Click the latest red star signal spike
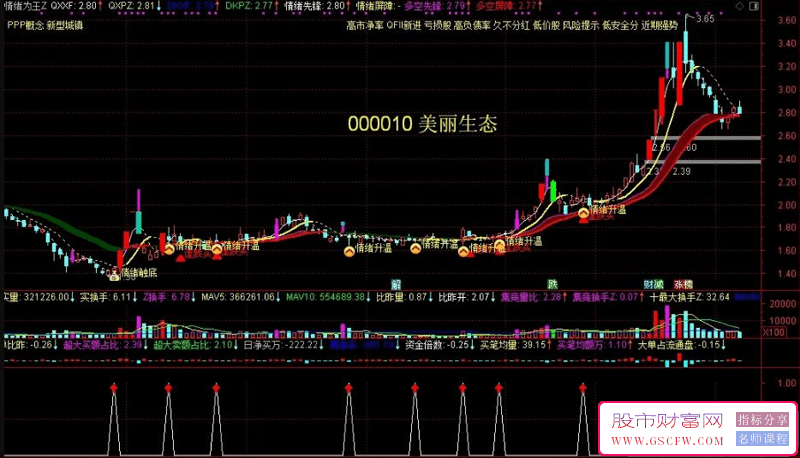 click(583, 389)
